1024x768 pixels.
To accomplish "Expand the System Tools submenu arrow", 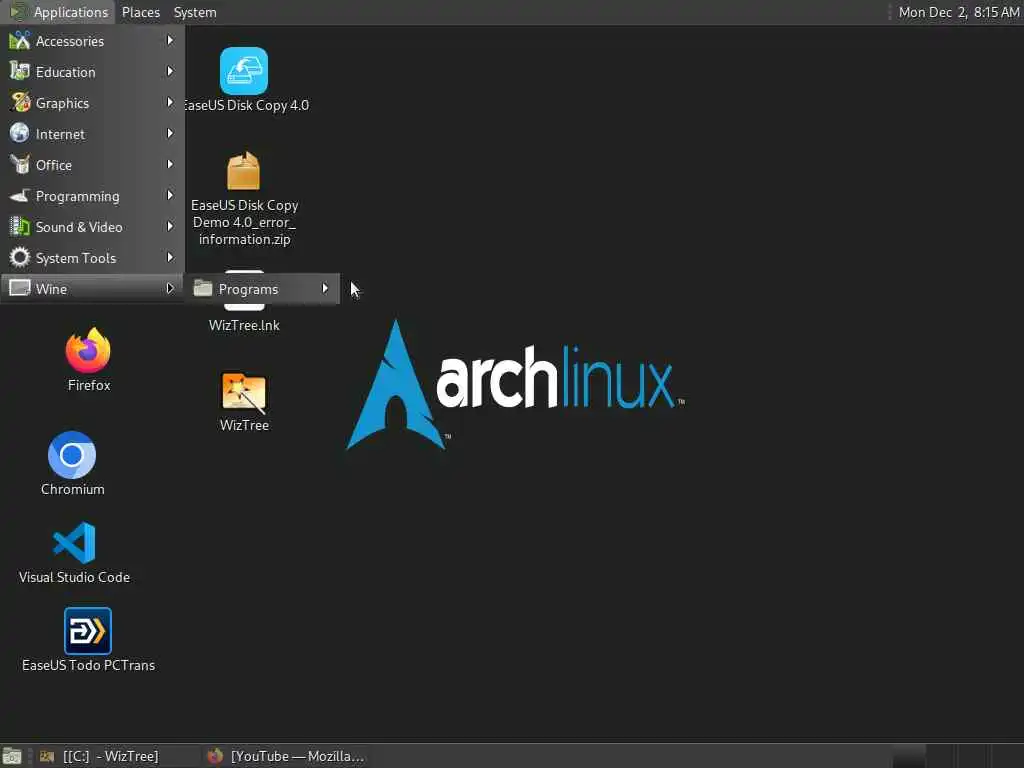I will 170,257.
